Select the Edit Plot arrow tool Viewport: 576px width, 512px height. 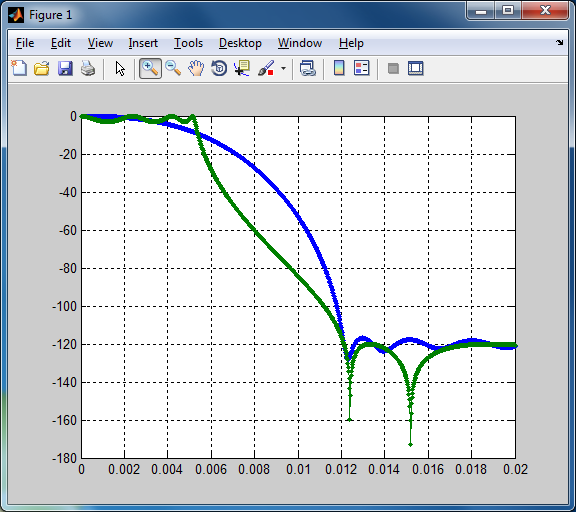pyautogui.click(x=120, y=68)
